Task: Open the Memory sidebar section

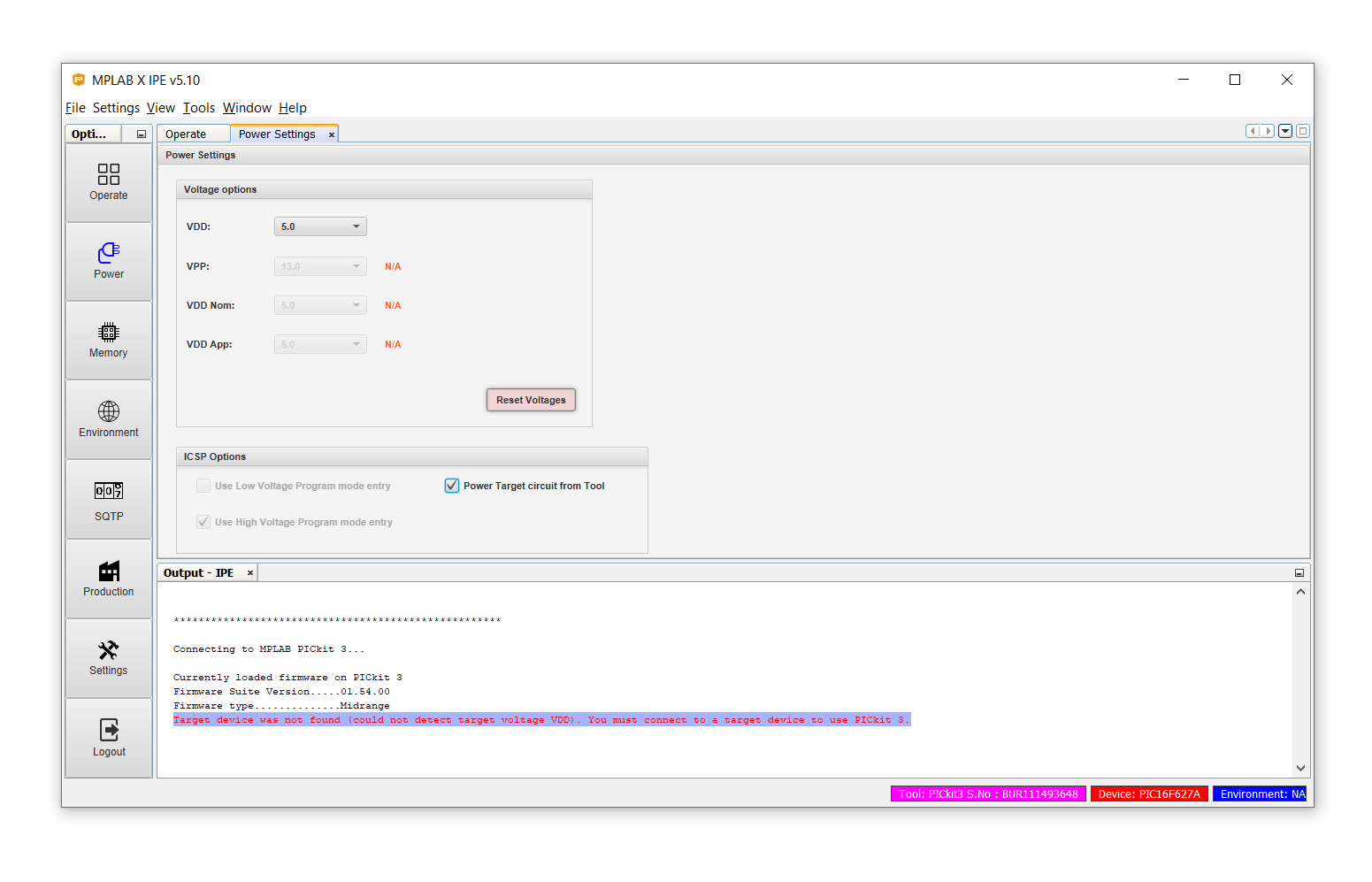Action: [x=108, y=340]
